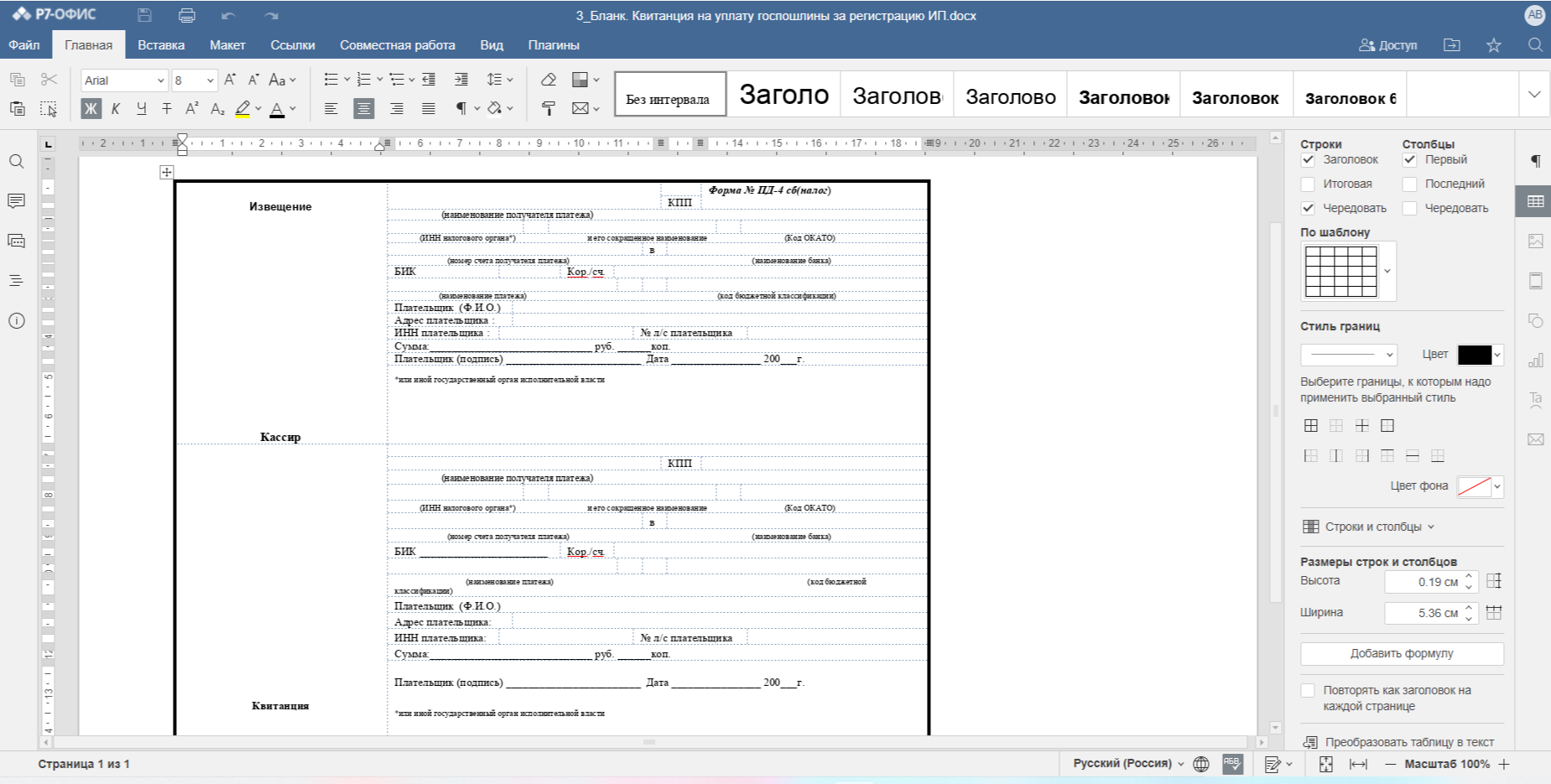1551x784 pixels.
Task: Open the Цвет фона background swatch
Action: click(x=1480, y=486)
